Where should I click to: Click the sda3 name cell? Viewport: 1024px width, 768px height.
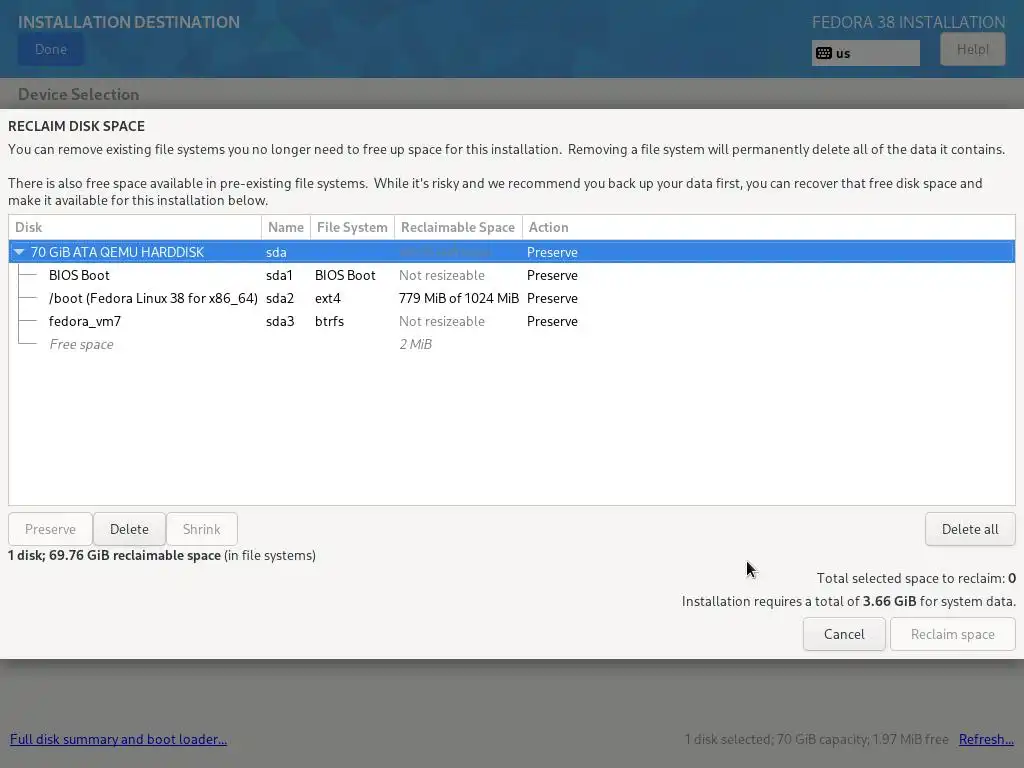pos(280,321)
